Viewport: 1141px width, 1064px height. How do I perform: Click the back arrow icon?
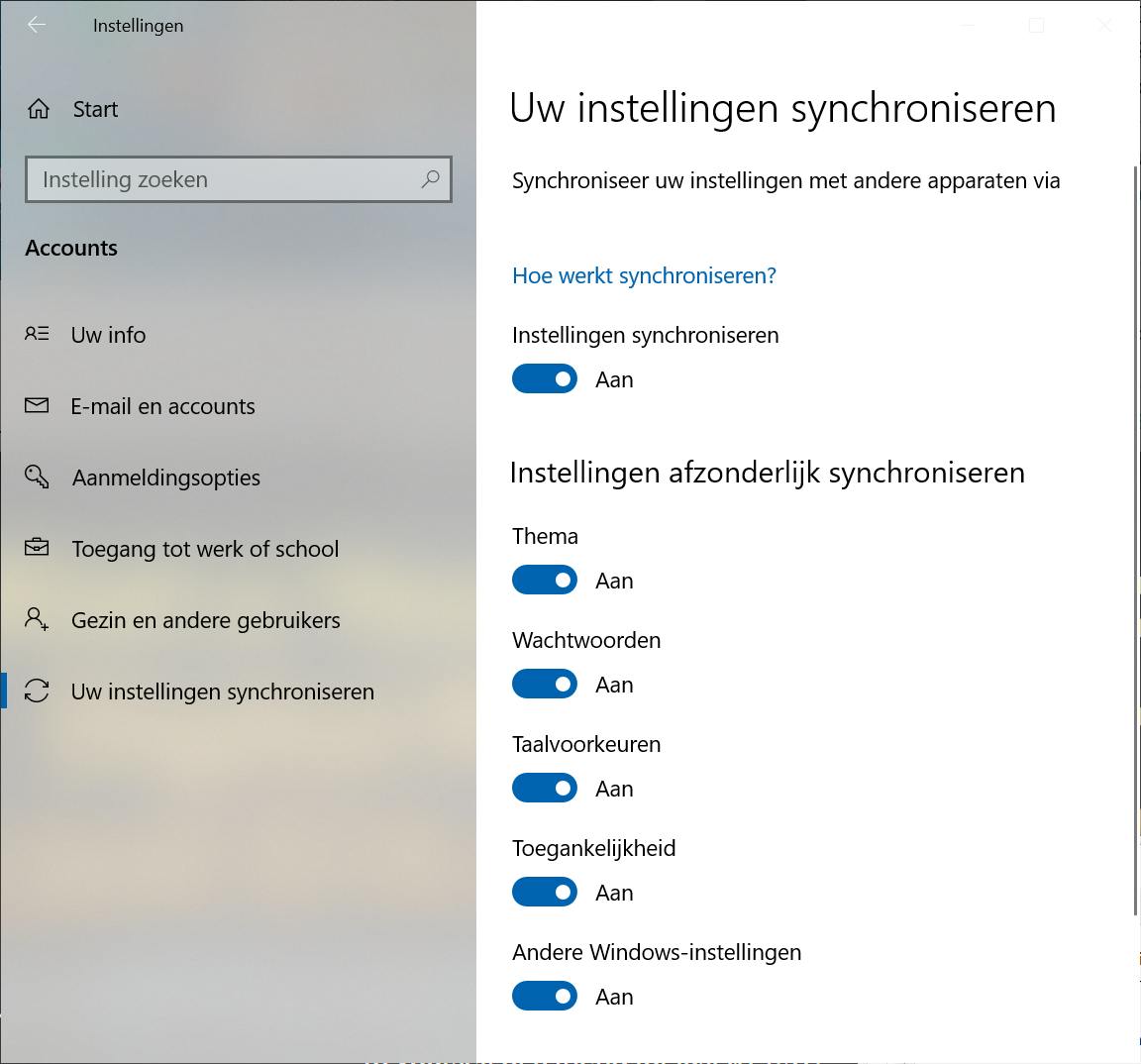37,25
